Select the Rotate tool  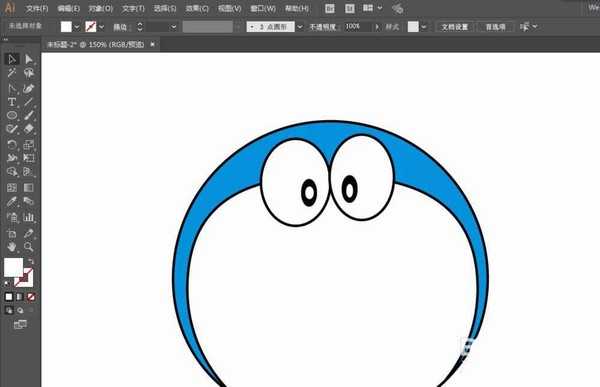pyautogui.click(x=12, y=145)
